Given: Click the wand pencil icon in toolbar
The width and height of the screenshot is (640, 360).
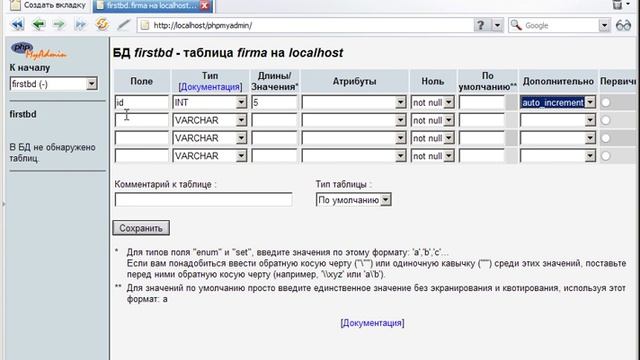Looking at the screenshot, I should click(123, 25).
